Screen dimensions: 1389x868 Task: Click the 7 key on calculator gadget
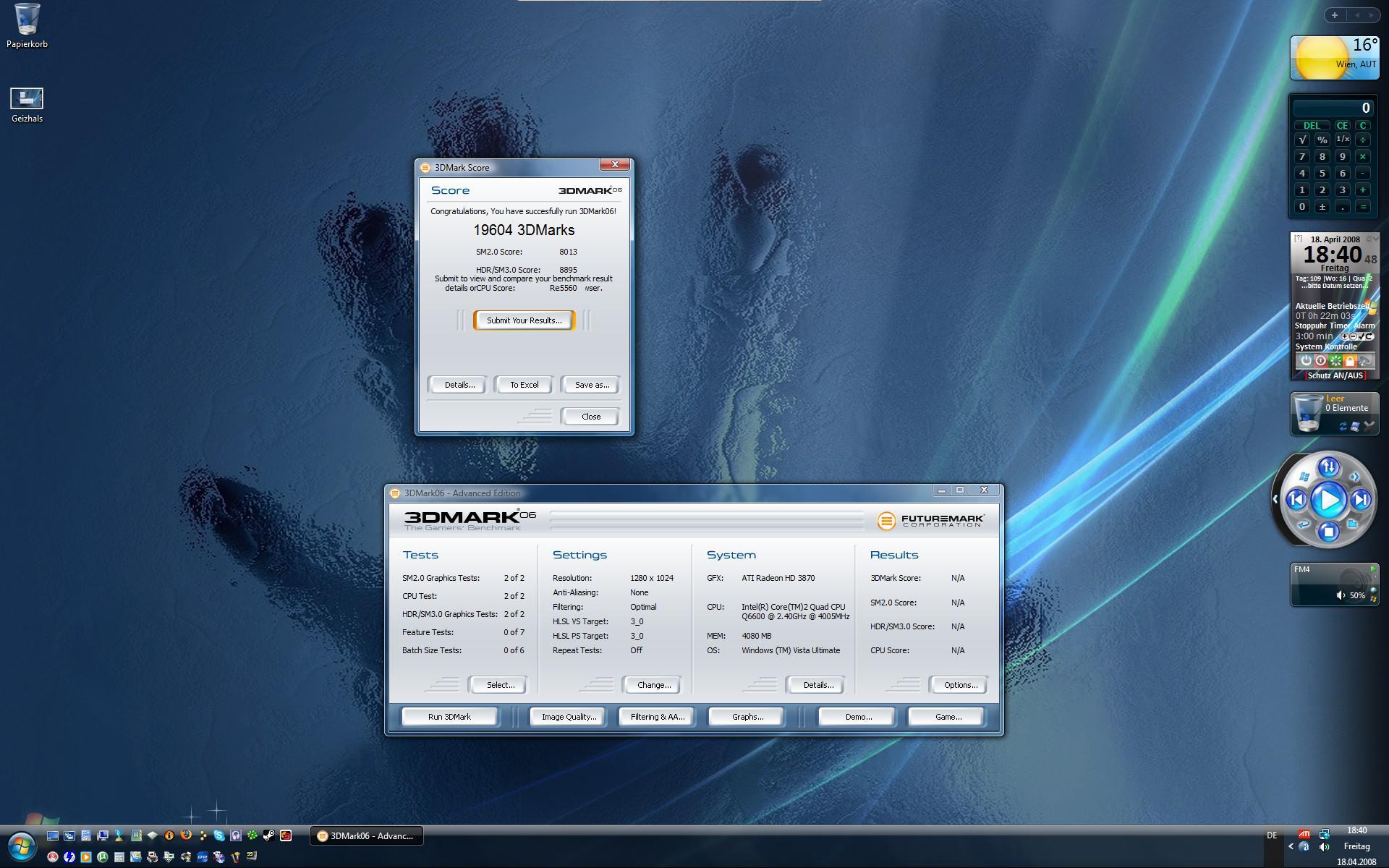point(1302,156)
